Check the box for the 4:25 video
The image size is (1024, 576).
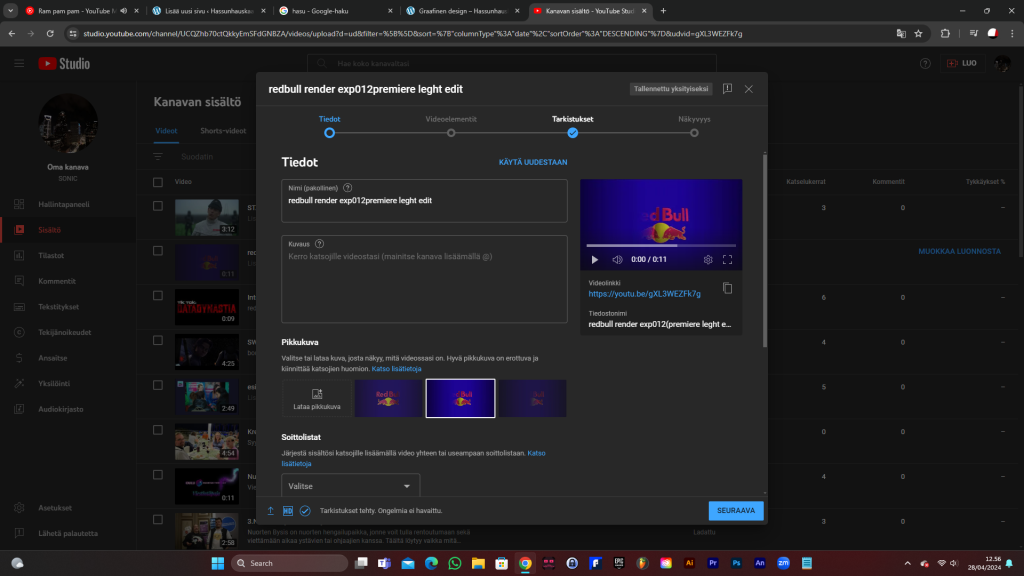click(158, 341)
